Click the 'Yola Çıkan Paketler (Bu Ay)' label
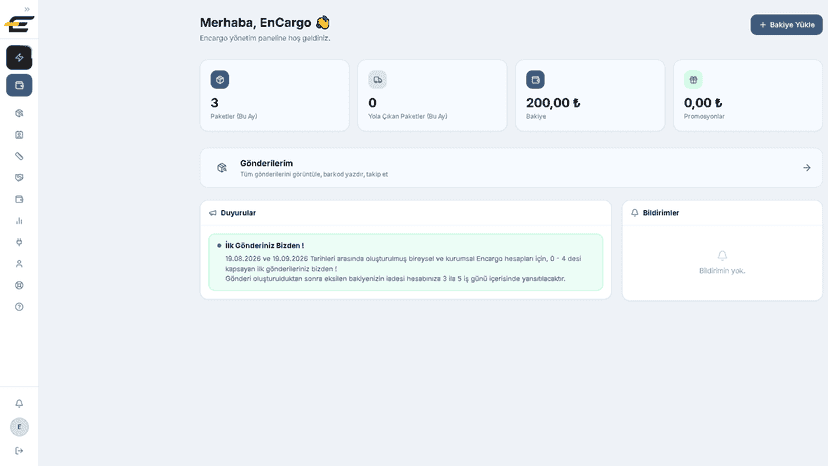This screenshot has height=466, width=828. [x=407, y=116]
